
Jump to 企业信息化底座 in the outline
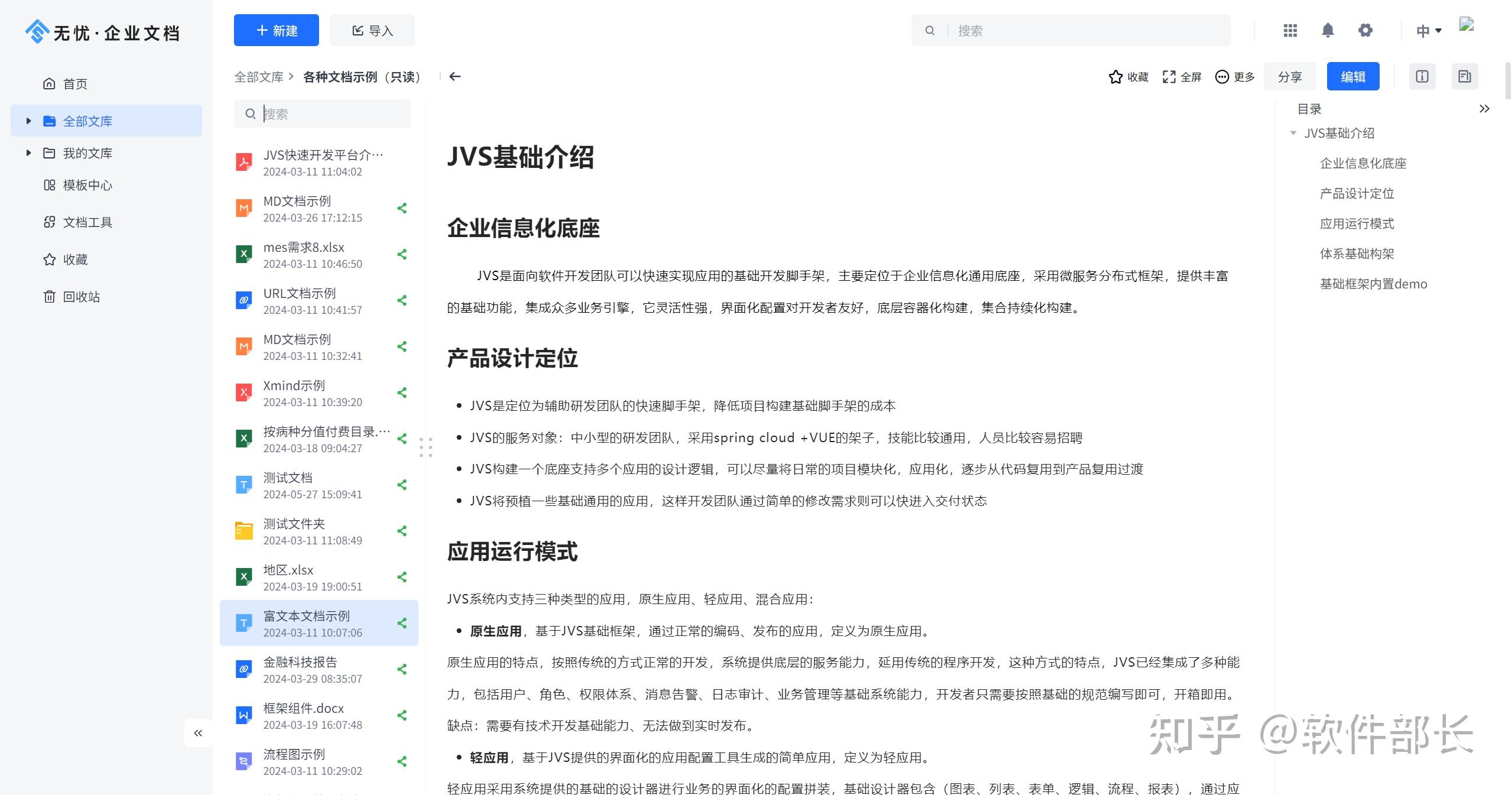(x=1363, y=163)
